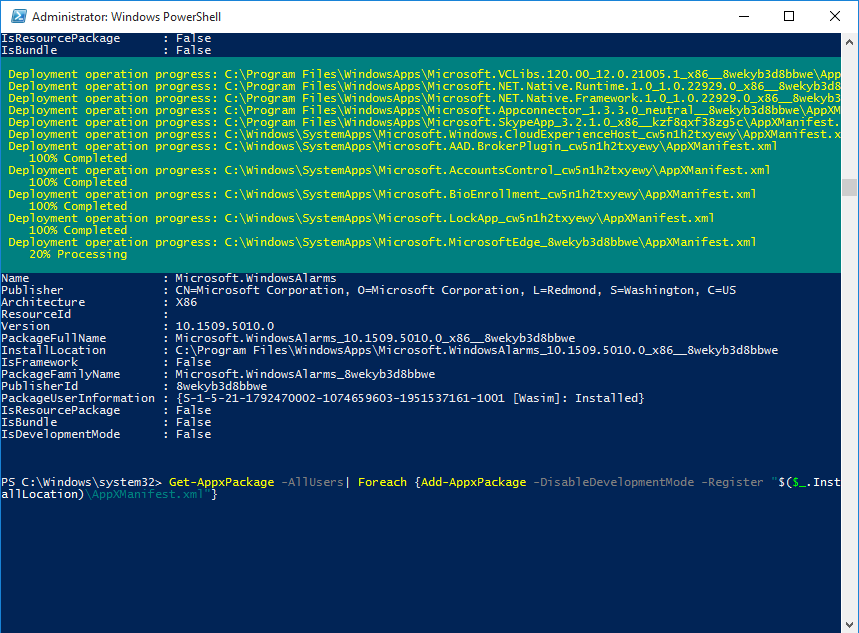
Task: Click the IsDevelopmentMode 'False' value
Action: 193,435
